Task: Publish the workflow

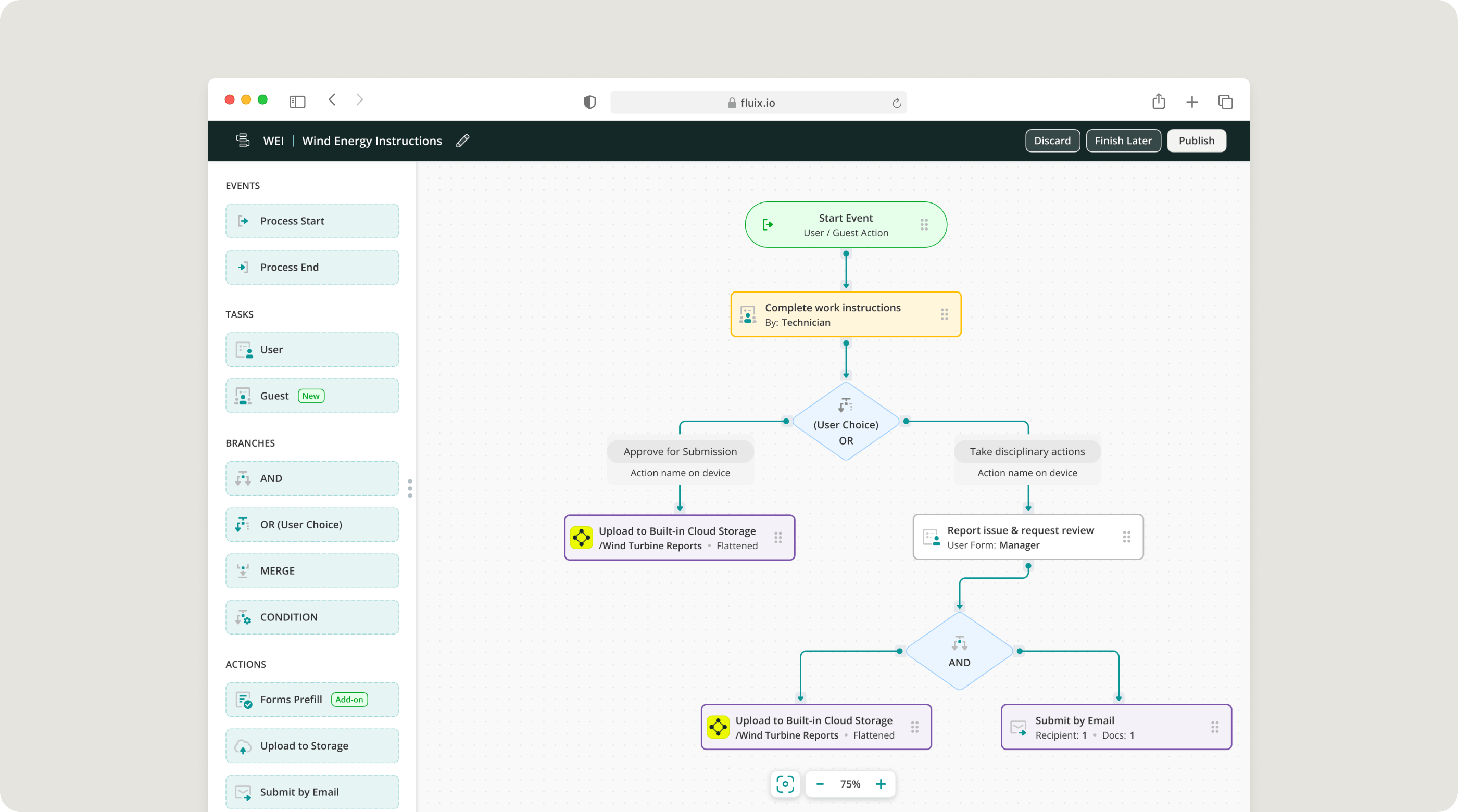Action: pyautogui.click(x=1196, y=141)
